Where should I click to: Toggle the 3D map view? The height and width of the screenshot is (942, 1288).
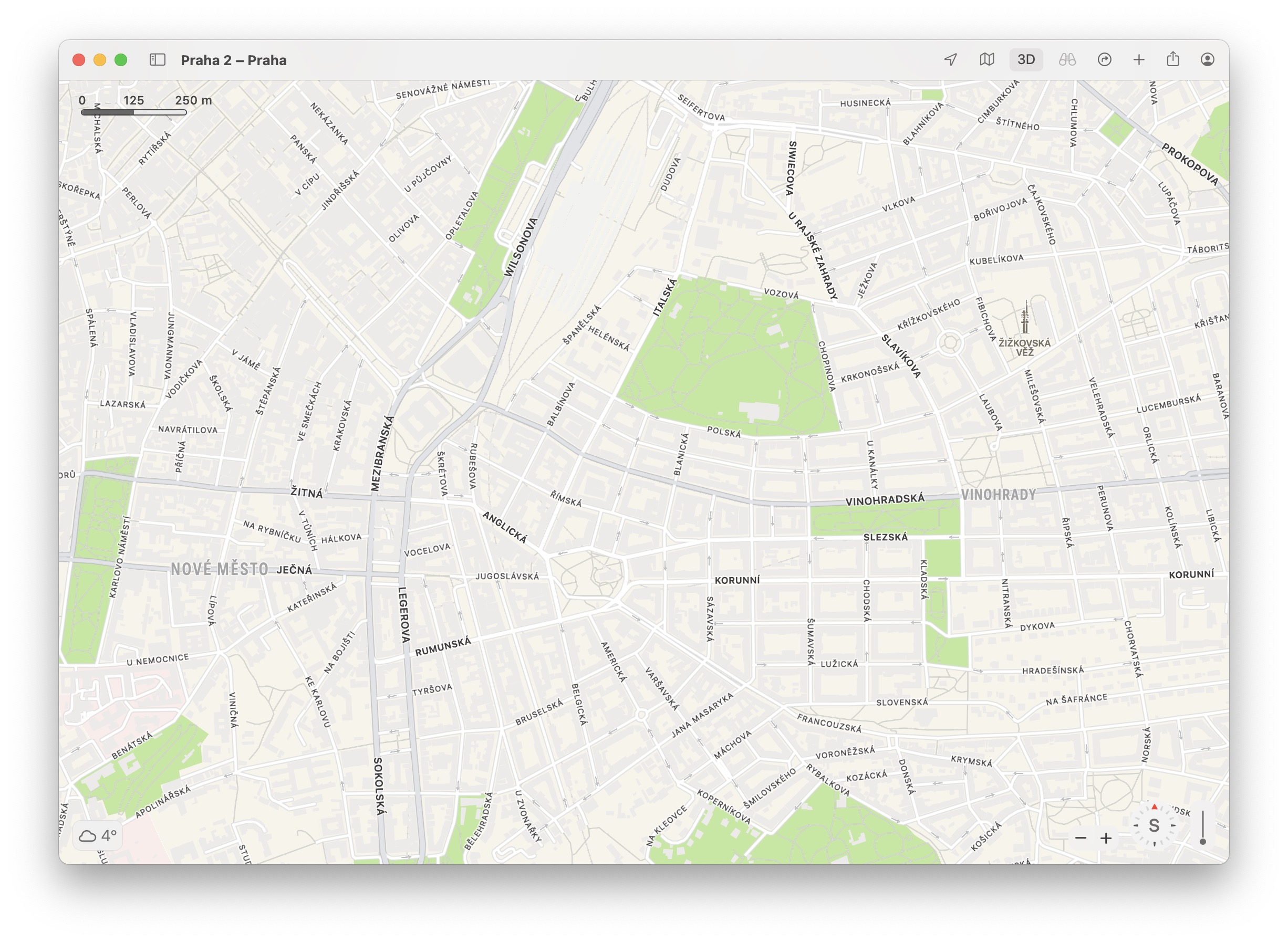(x=1025, y=60)
